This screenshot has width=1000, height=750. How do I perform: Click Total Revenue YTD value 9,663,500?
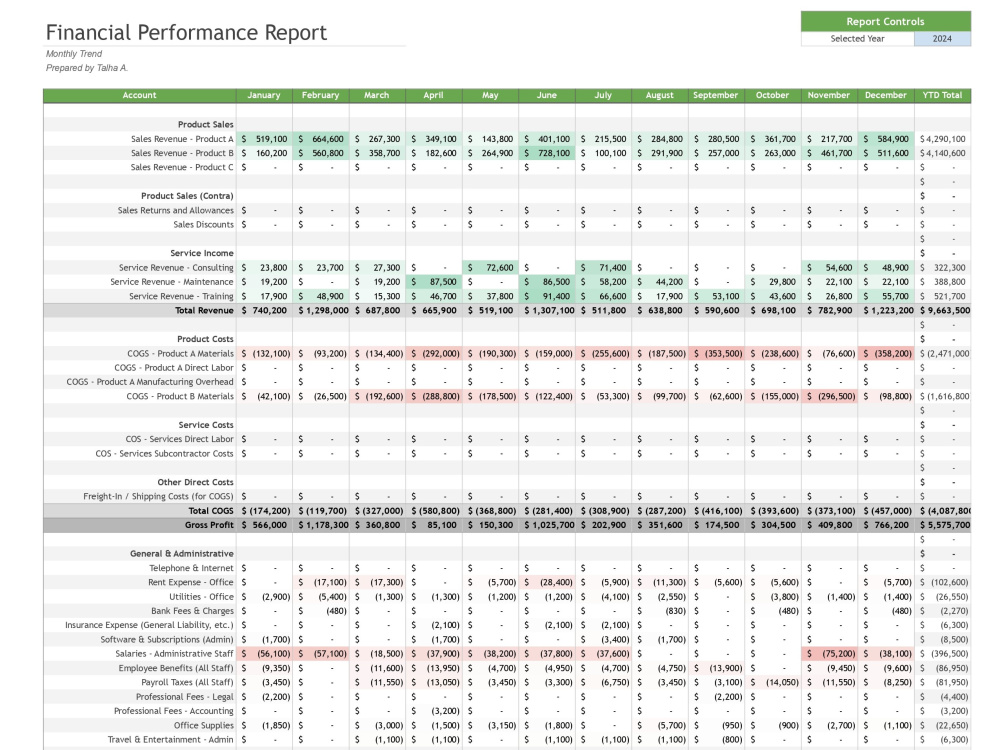click(943, 311)
